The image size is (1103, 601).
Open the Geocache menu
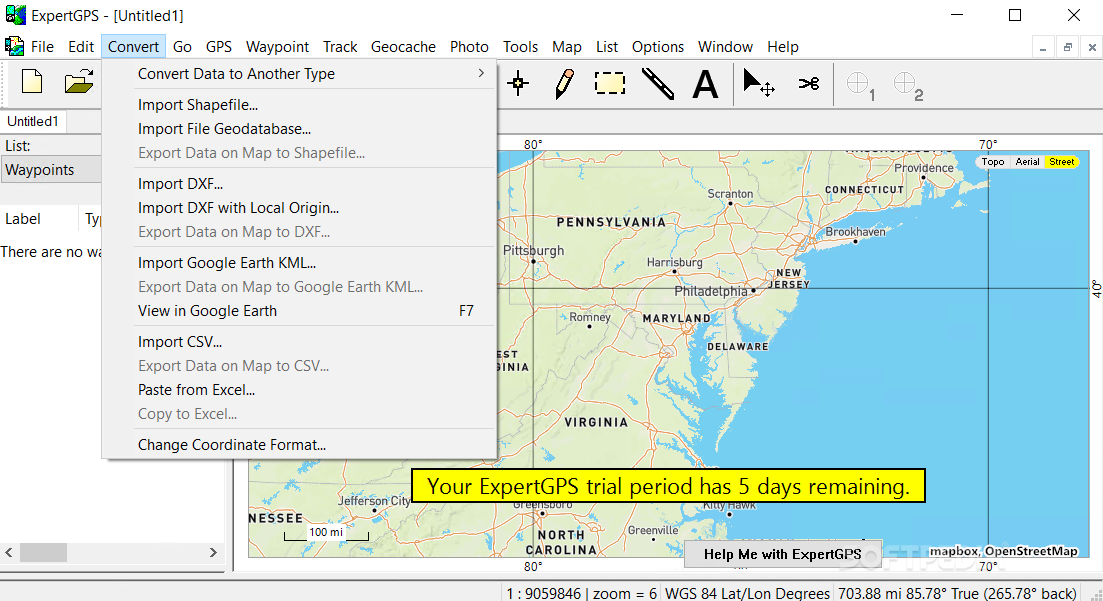tap(403, 46)
